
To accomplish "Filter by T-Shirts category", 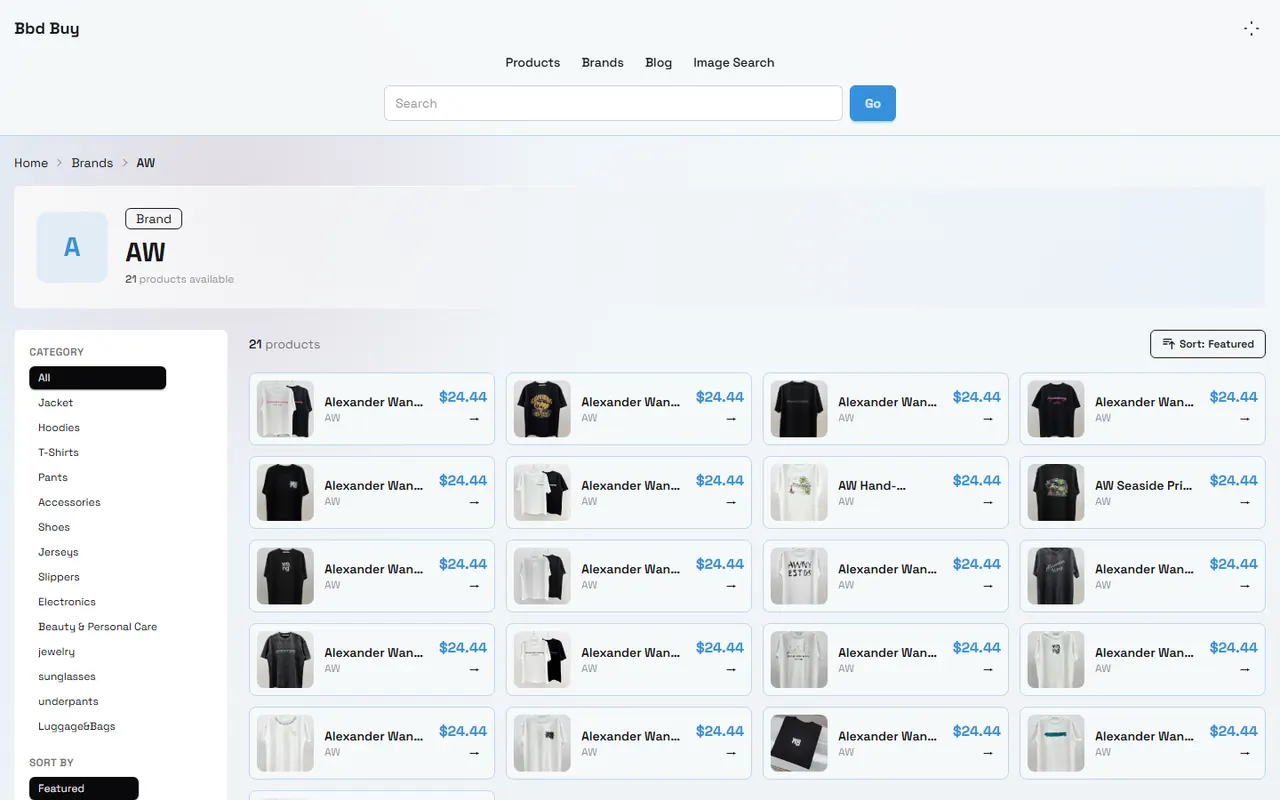I will click(59, 453).
